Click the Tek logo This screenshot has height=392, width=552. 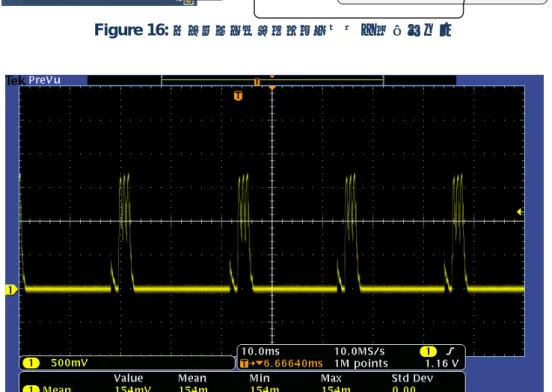click(15, 81)
